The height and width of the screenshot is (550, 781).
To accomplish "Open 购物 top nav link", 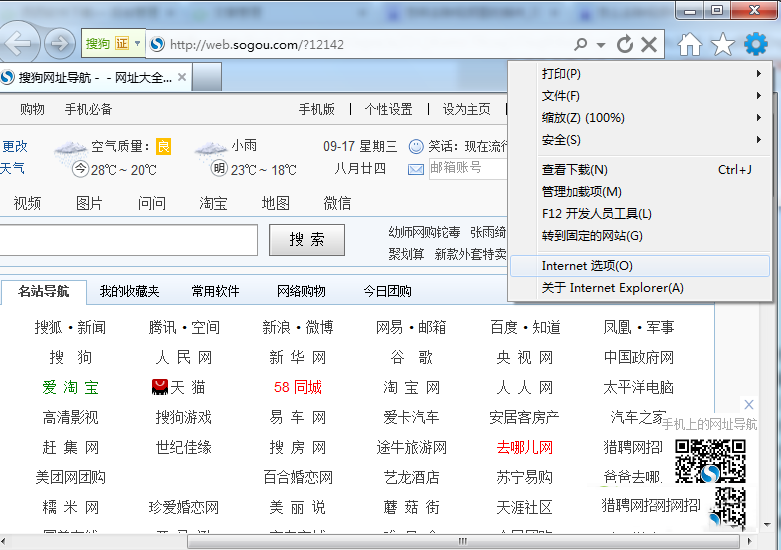I will (x=32, y=109).
